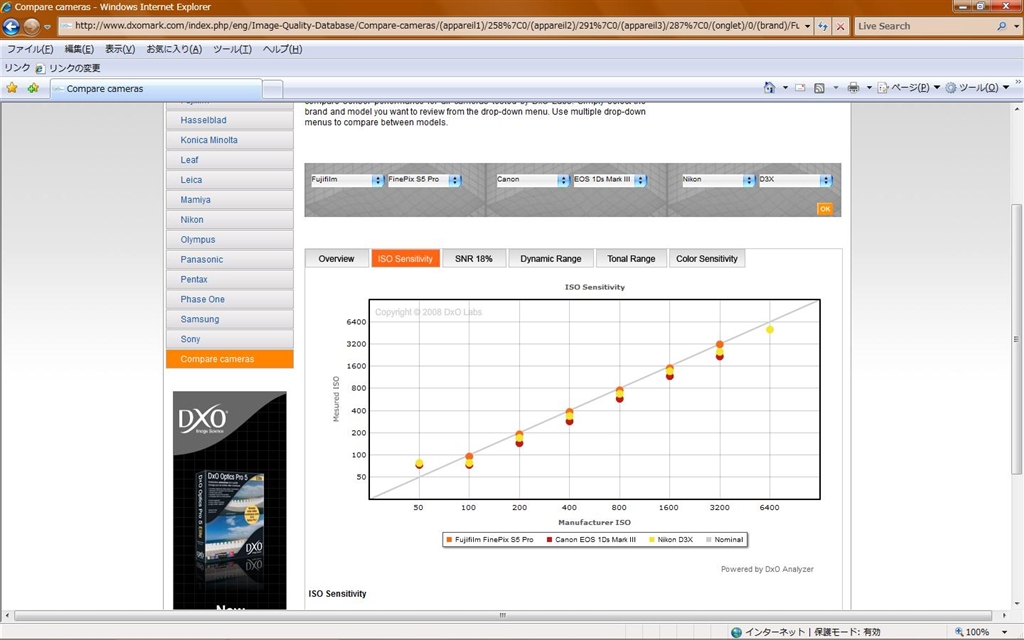Switch to the Color Sensitivity tab
The image size is (1024, 640).
[x=707, y=259]
